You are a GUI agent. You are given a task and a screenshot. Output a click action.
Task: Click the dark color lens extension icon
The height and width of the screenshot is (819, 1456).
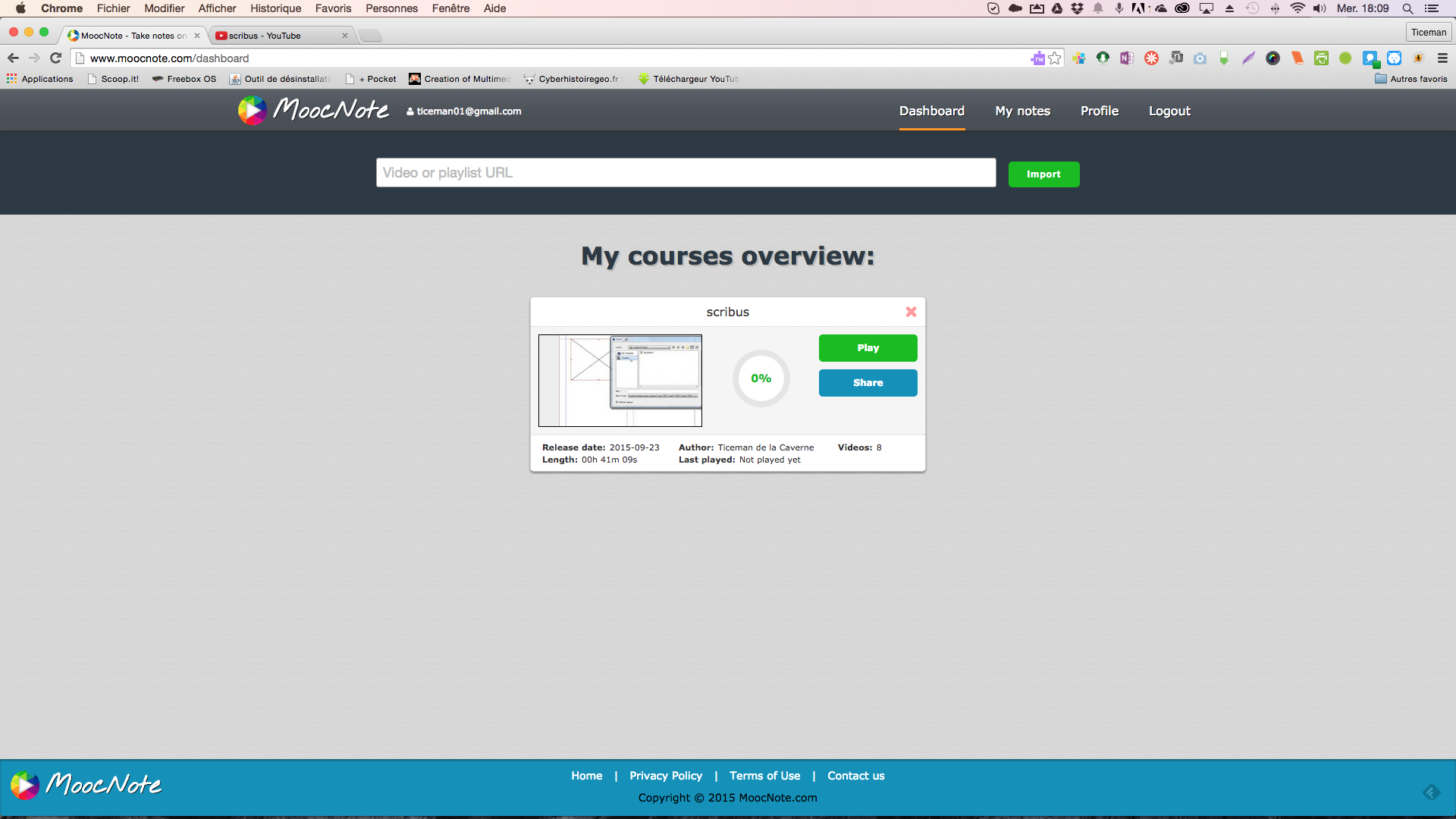coord(1272,58)
